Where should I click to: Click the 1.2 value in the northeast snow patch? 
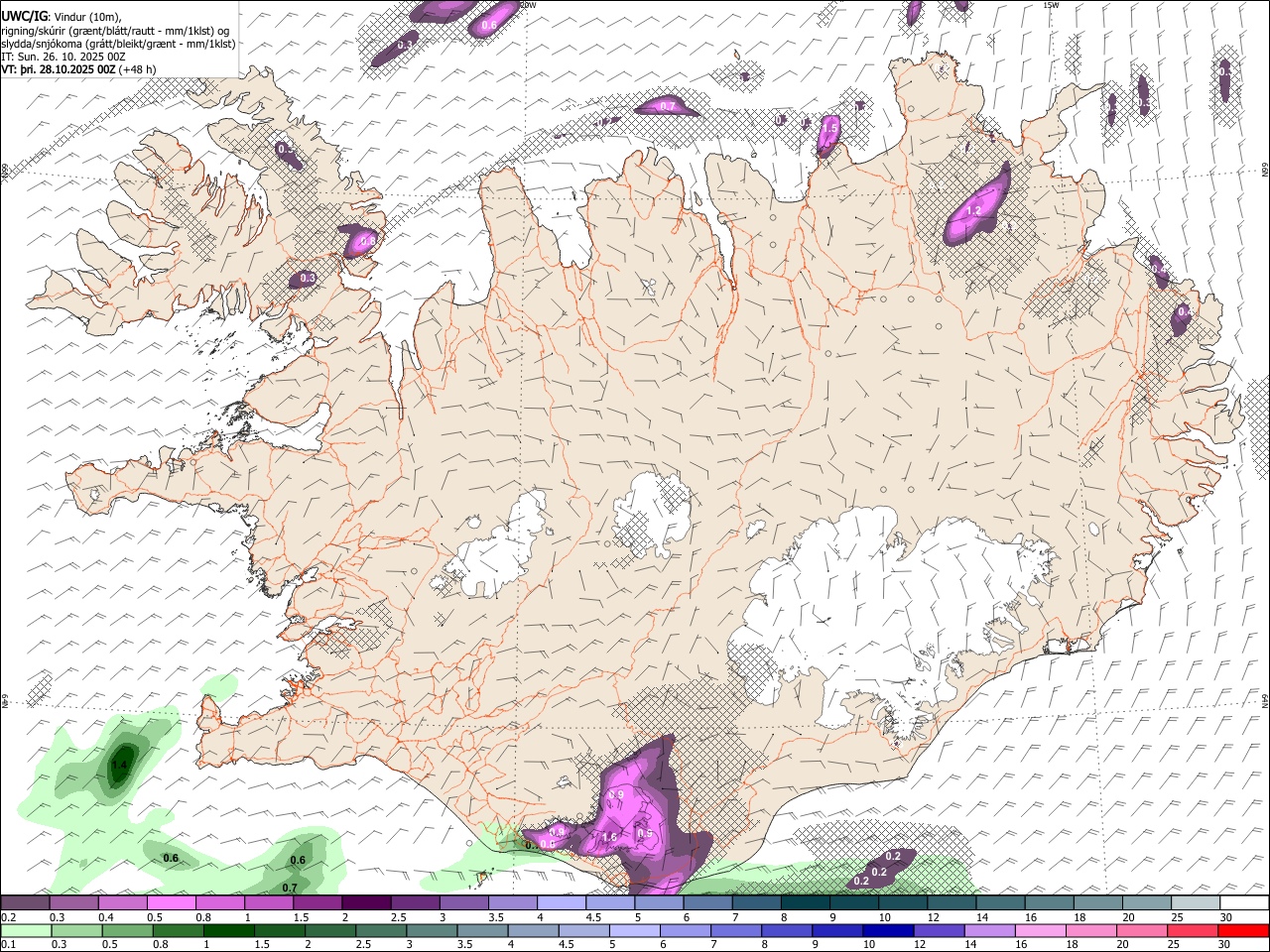point(973,210)
